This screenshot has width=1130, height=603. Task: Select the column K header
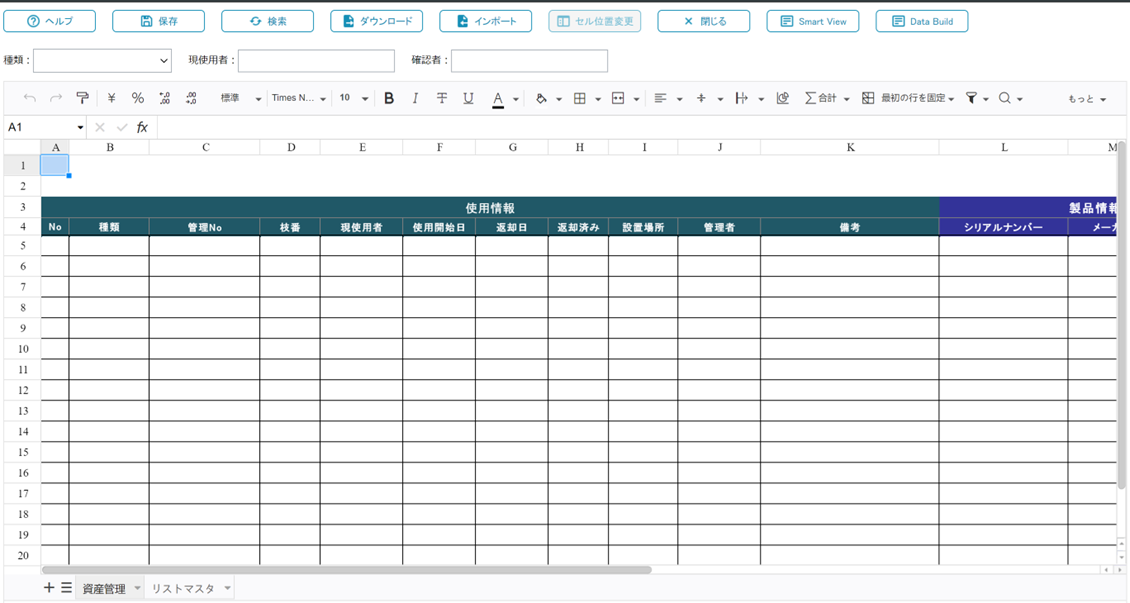click(850, 147)
